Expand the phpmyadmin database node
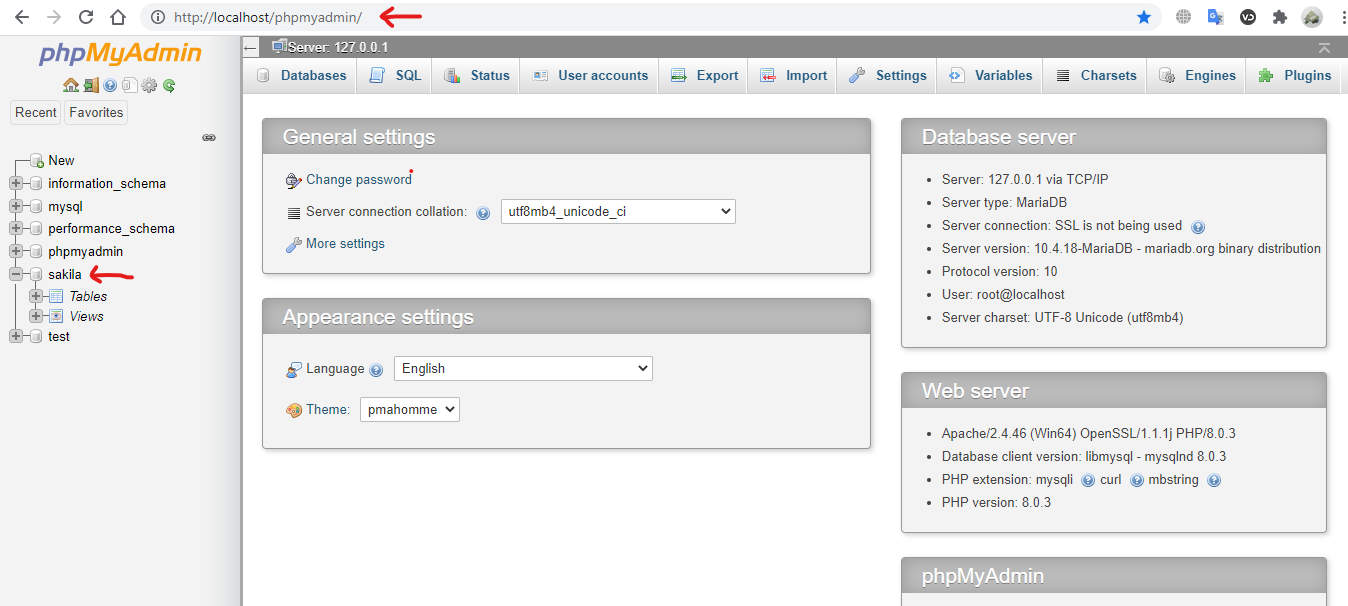 tap(16, 251)
